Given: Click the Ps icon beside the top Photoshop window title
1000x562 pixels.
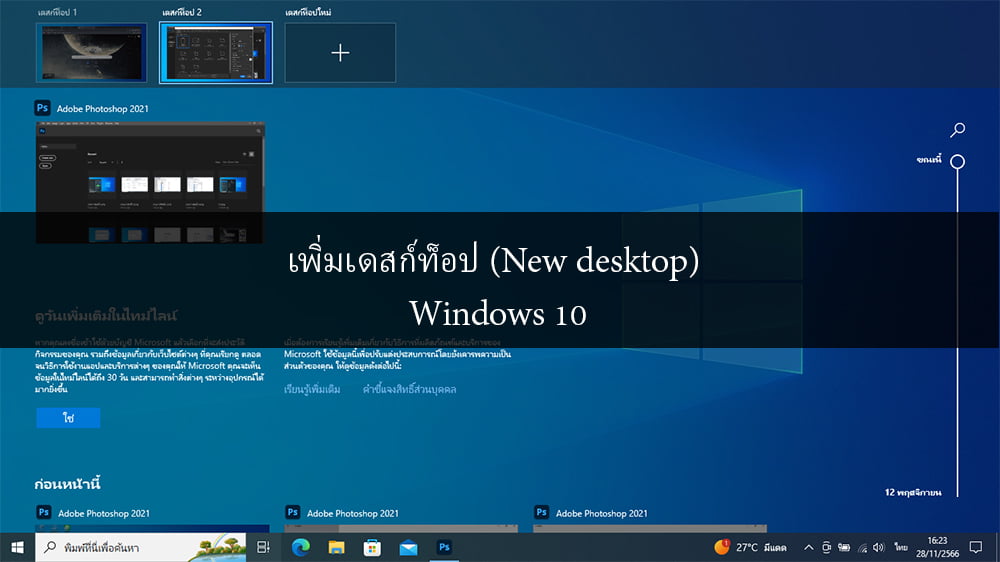Looking at the screenshot, I should point(42,108).
